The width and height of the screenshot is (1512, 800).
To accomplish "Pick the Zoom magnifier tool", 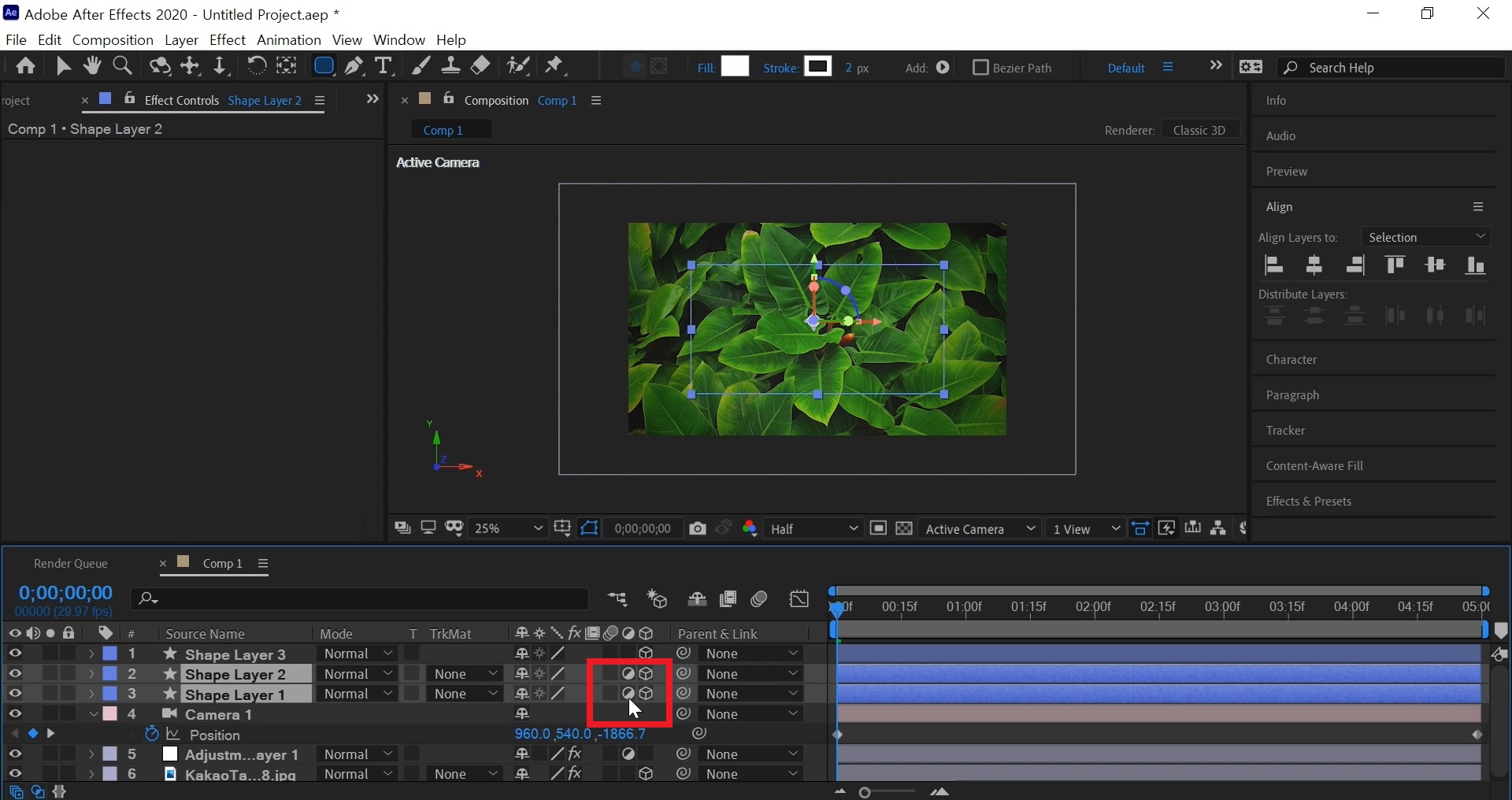I will click(122, 66).
